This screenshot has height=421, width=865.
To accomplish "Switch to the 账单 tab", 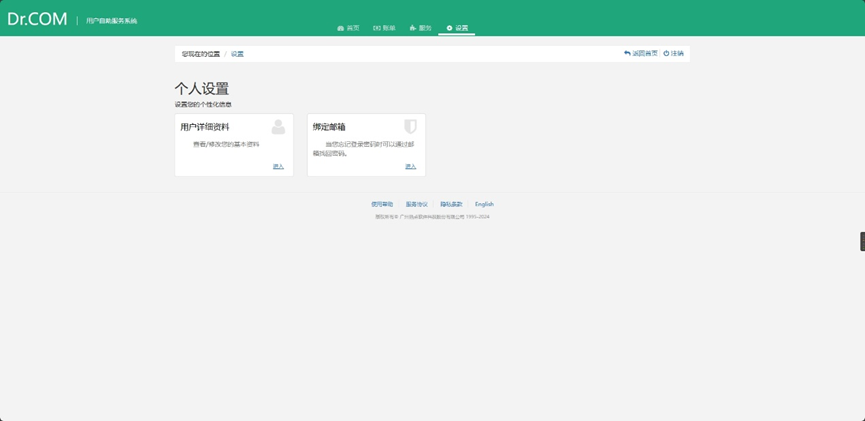I will pos(388,28).
